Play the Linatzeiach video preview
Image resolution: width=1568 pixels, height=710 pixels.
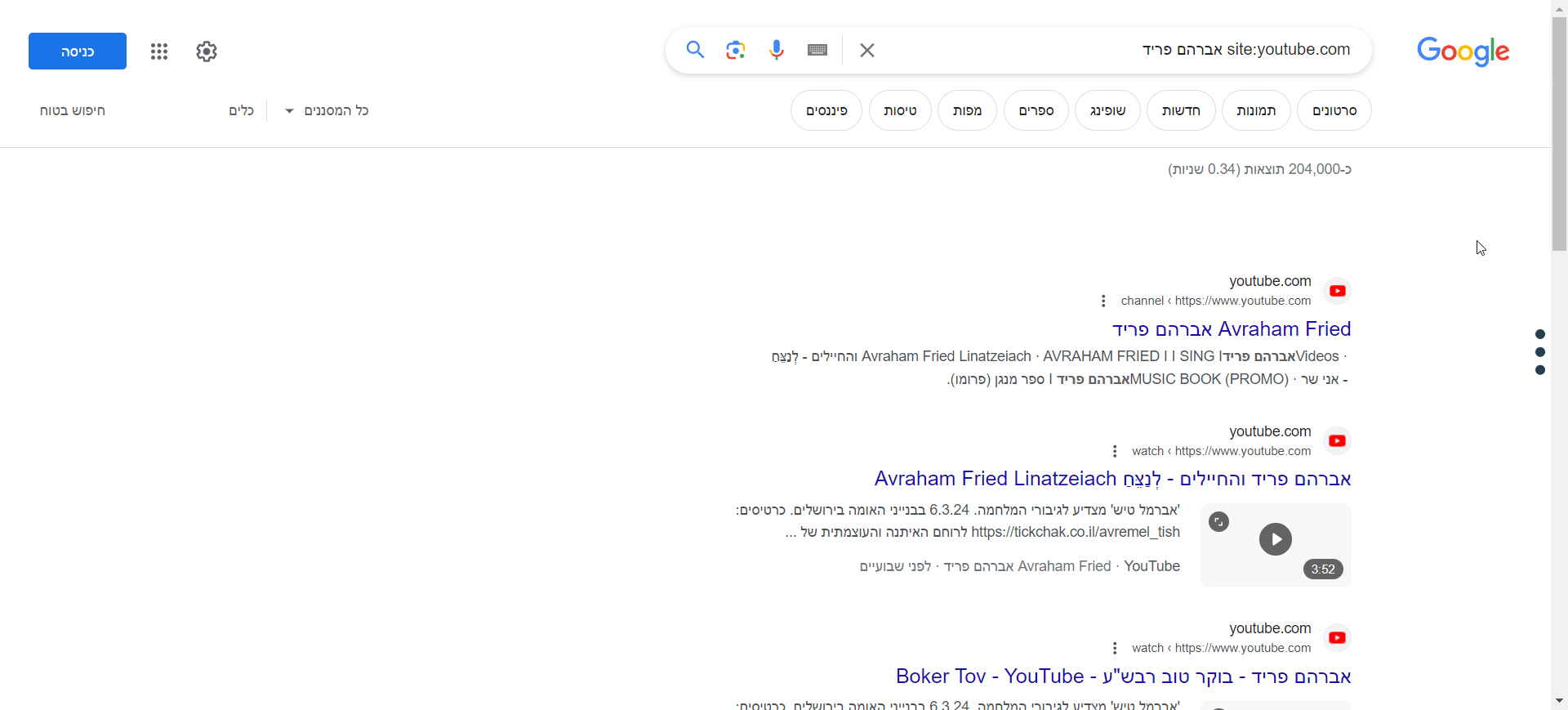(1276, 539)
